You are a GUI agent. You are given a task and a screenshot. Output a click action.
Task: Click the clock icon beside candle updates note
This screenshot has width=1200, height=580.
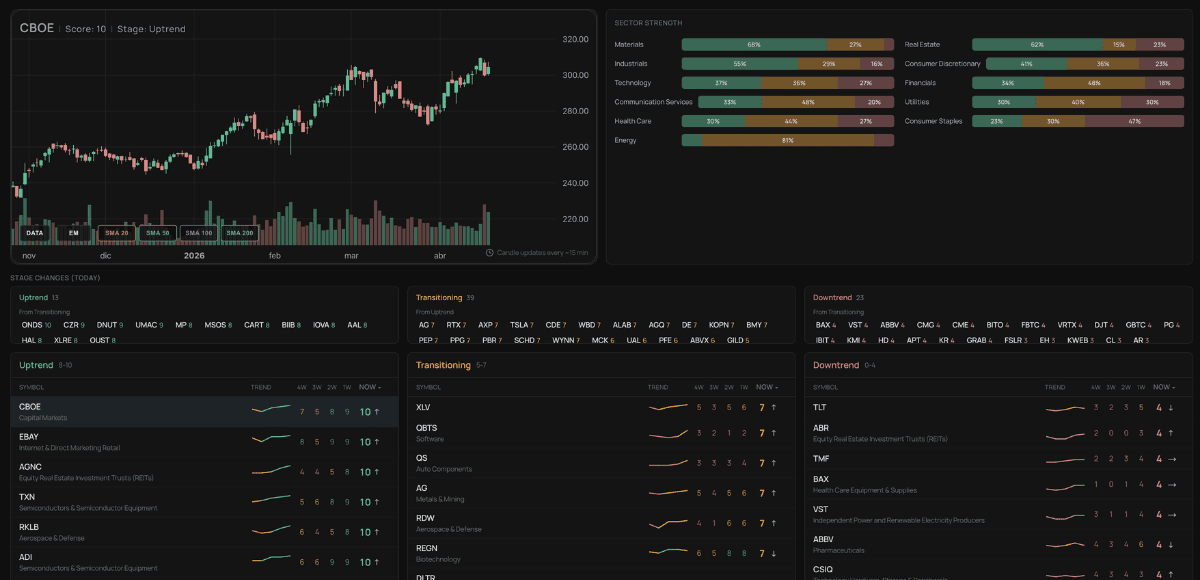[490, 252]
